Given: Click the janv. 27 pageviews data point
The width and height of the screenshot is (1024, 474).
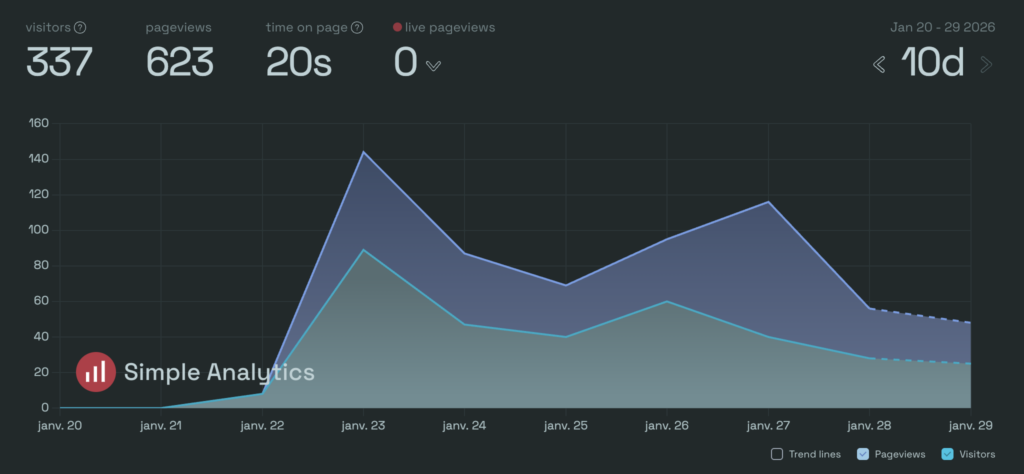Looking at the screenshot, I should click(x=768, y=202).
